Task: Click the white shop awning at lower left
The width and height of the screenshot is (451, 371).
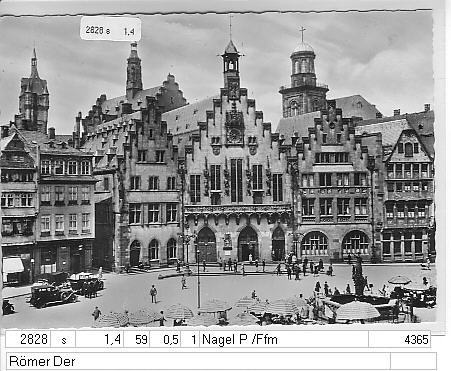Action: pos(13,265)
